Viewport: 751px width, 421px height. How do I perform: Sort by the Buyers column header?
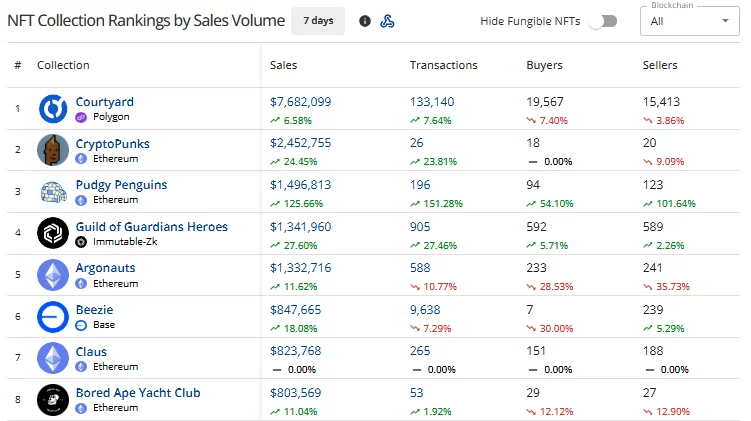tap(545, 65)
